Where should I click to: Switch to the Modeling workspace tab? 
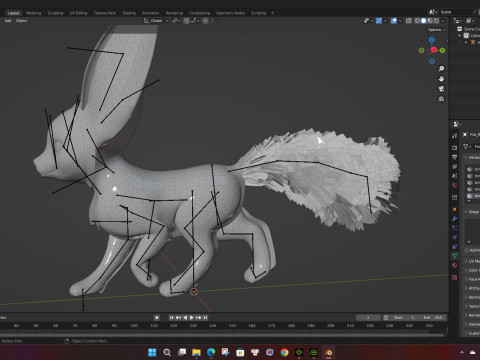33,13
